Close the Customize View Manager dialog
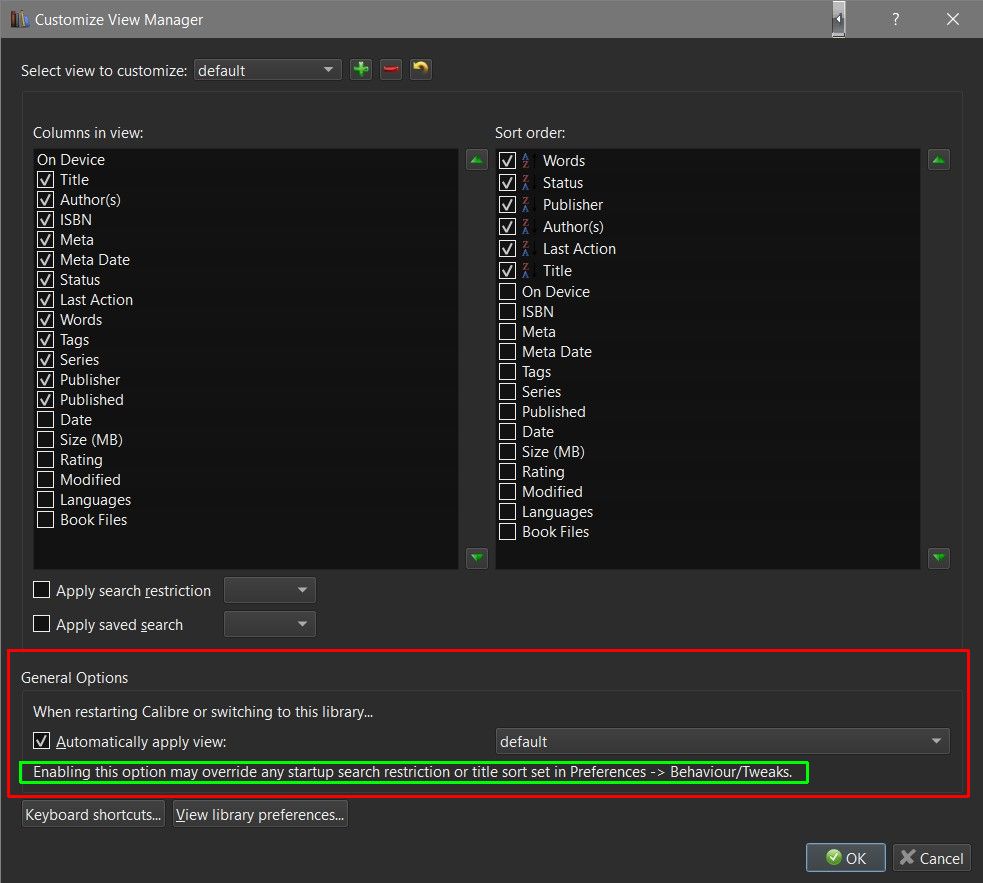The width and height of the screenshot is (983, 883). pyautogui.click(x=953, y=19)
